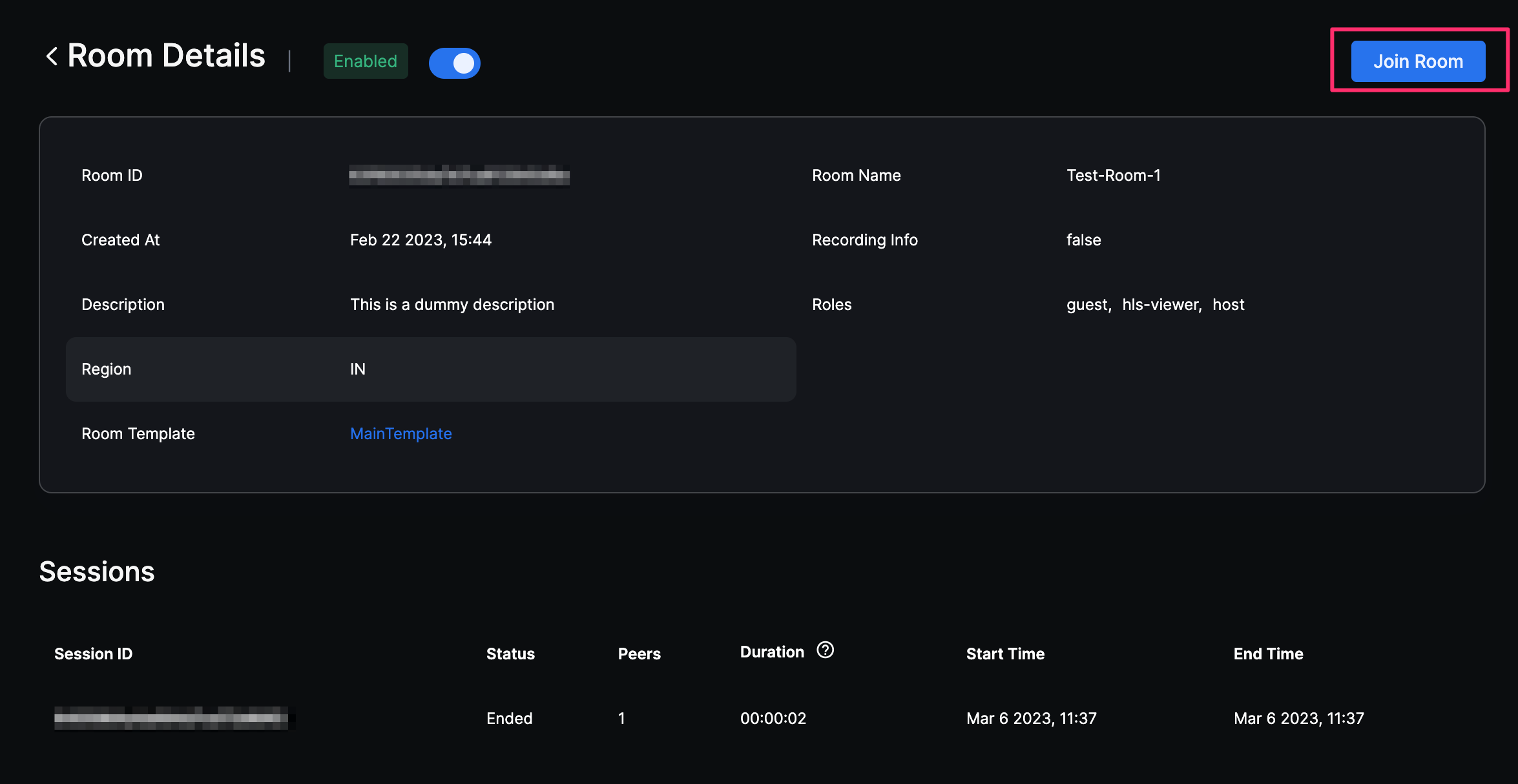
Task: Click the hls-viewer role name
Action: tap(1161, 304)
